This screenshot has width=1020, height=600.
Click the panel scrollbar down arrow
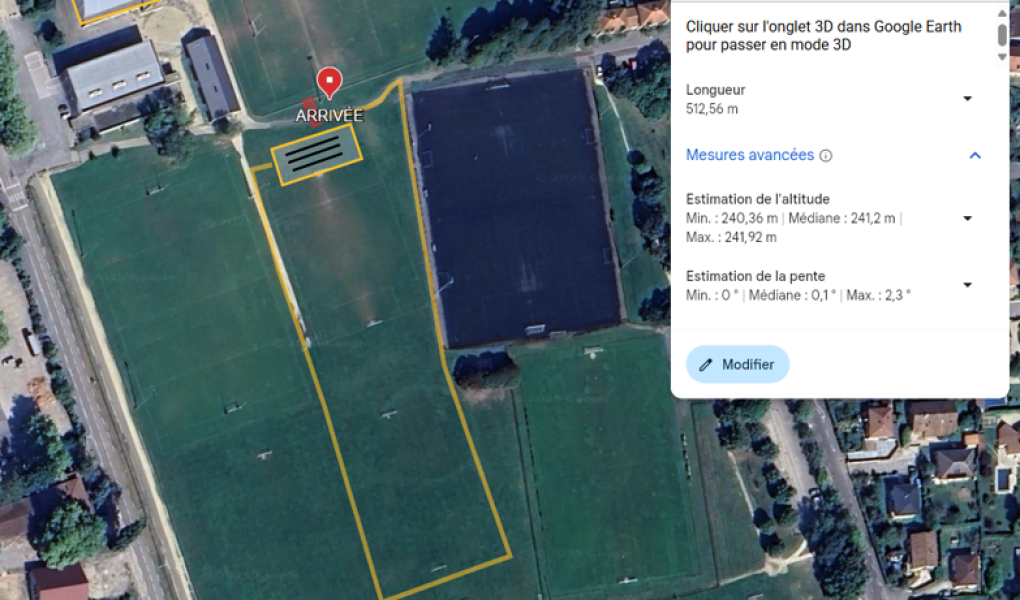1002,57
